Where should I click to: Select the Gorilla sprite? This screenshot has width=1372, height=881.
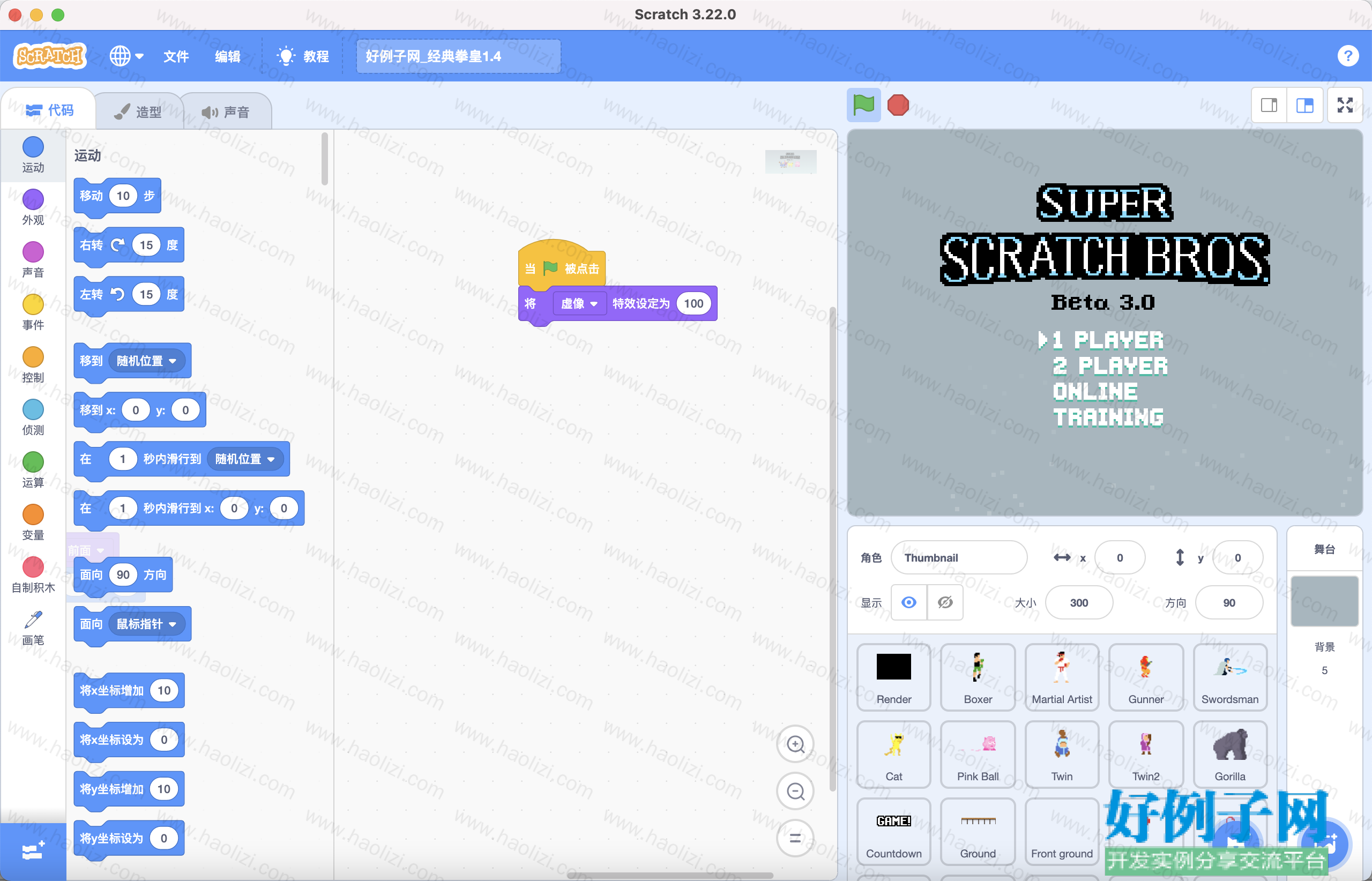[1230, 755]
